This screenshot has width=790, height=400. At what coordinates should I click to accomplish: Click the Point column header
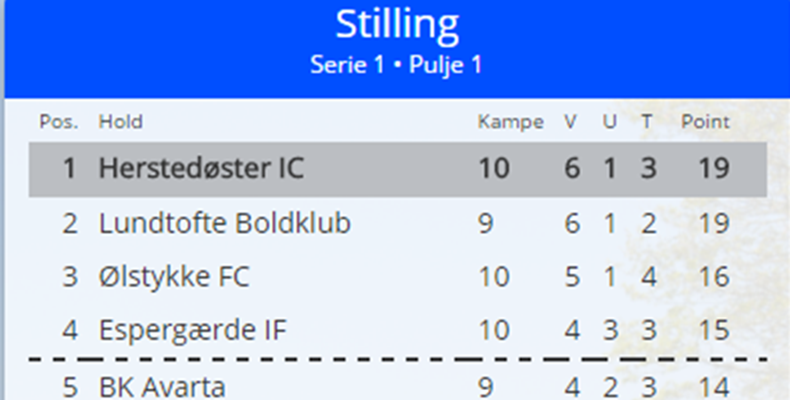(x=705, y=121)
